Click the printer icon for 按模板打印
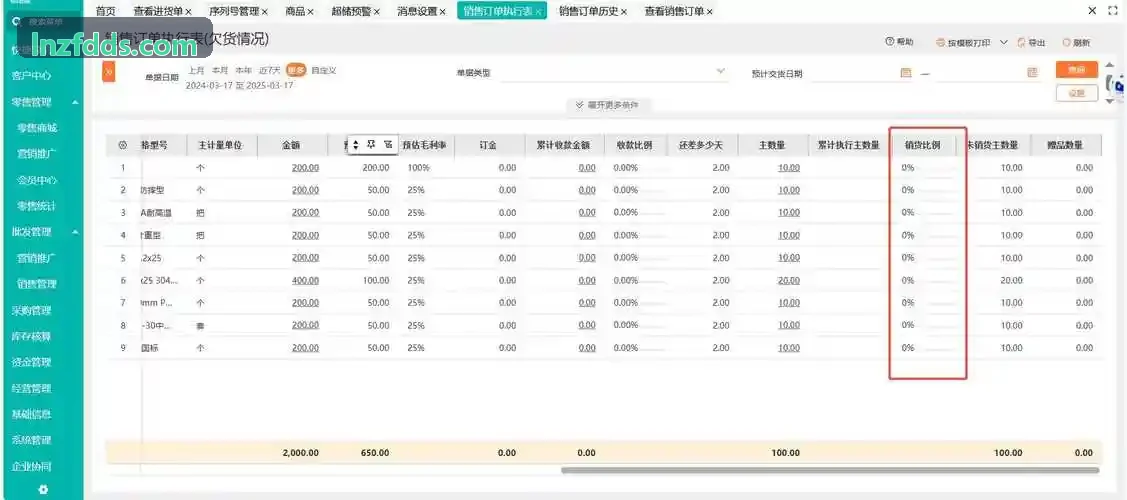 (x=940, y=43)
